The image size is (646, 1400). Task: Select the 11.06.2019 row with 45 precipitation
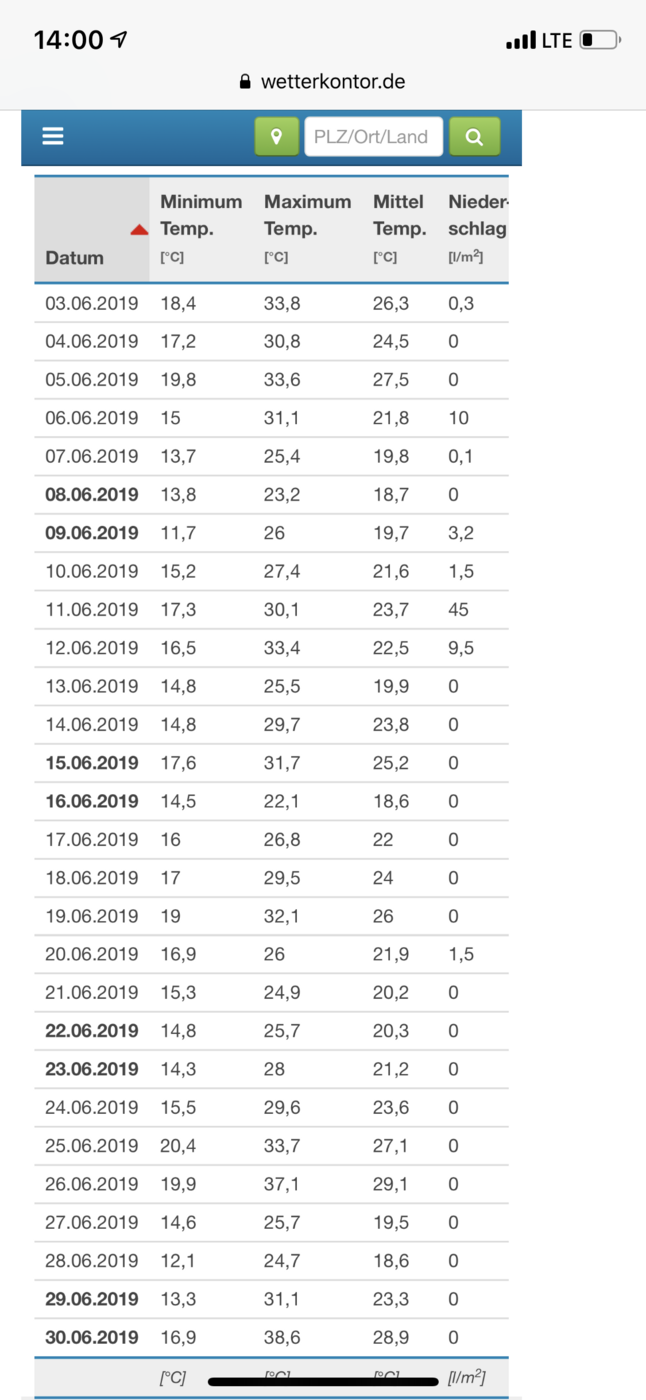(271, 609)
